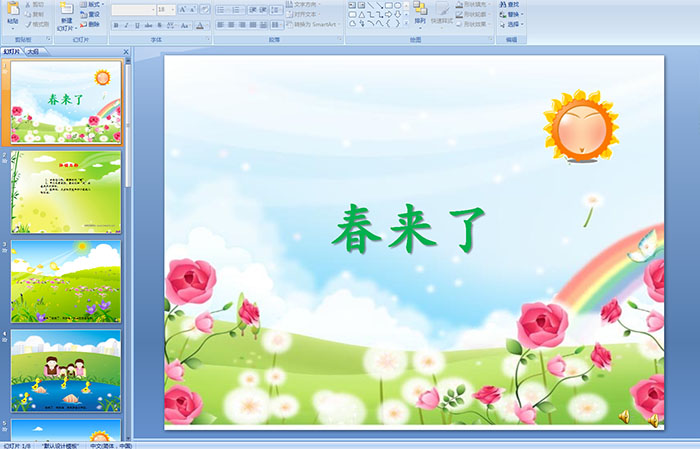Select slide 4 thumbnail with ducks
Screen dimensions: 700x449
pos(66,370)
